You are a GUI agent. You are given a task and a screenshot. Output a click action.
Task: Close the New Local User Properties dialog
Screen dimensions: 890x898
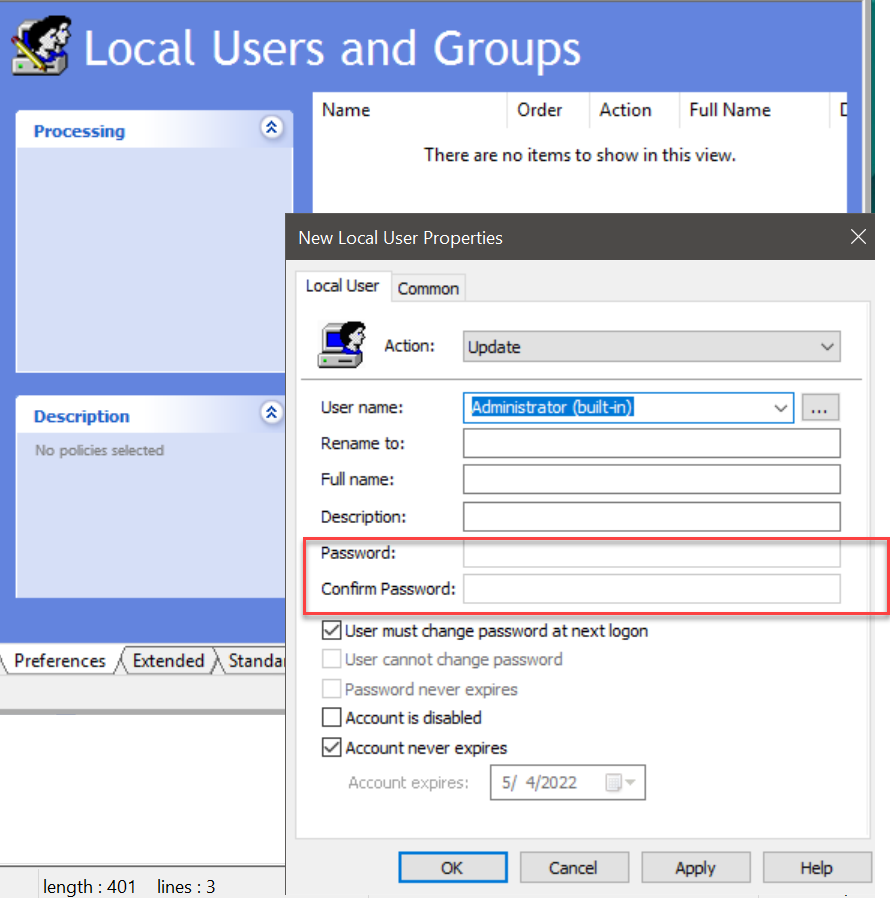[858, 237]
